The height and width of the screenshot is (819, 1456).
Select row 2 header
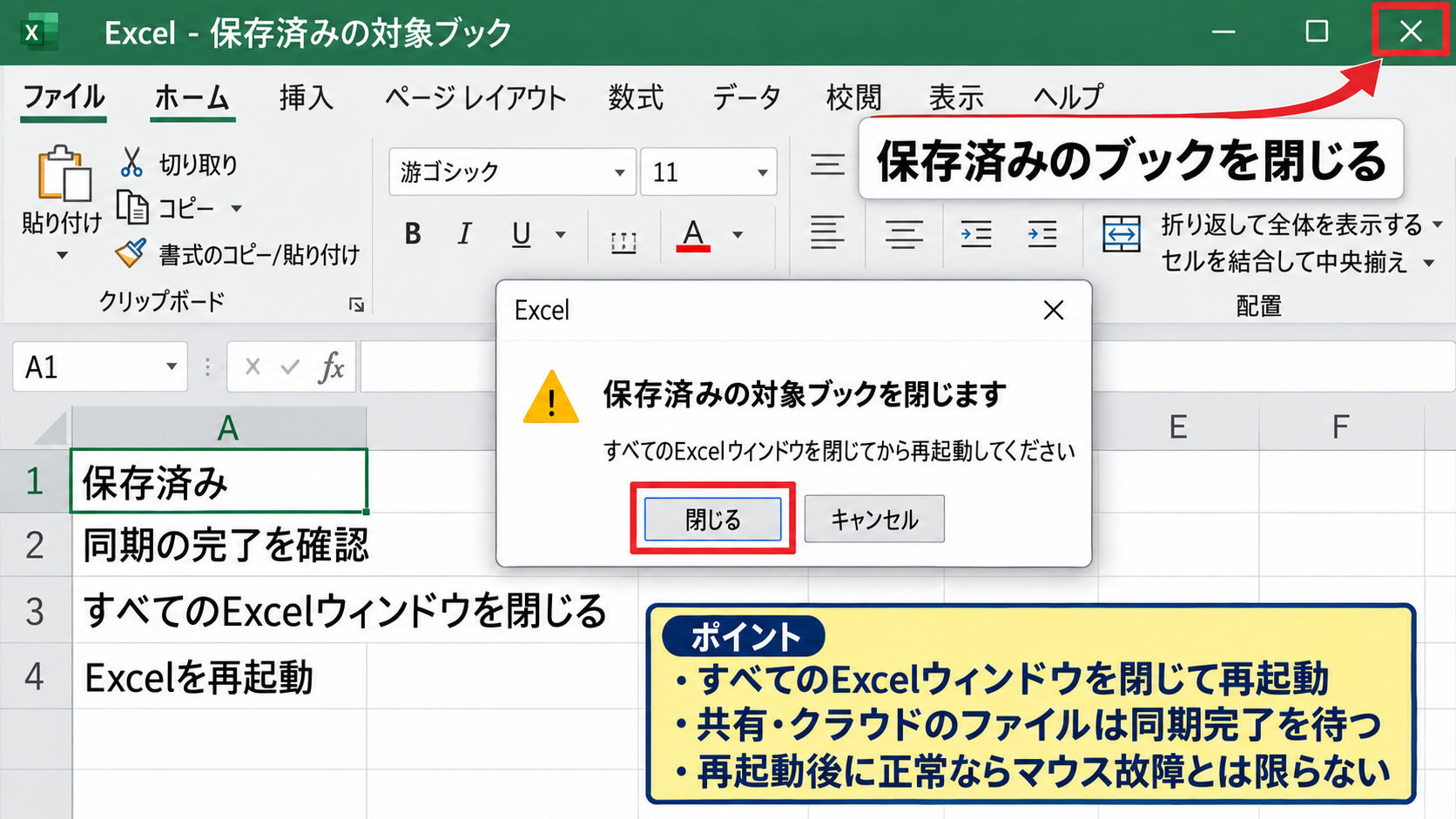coord(35,545)
